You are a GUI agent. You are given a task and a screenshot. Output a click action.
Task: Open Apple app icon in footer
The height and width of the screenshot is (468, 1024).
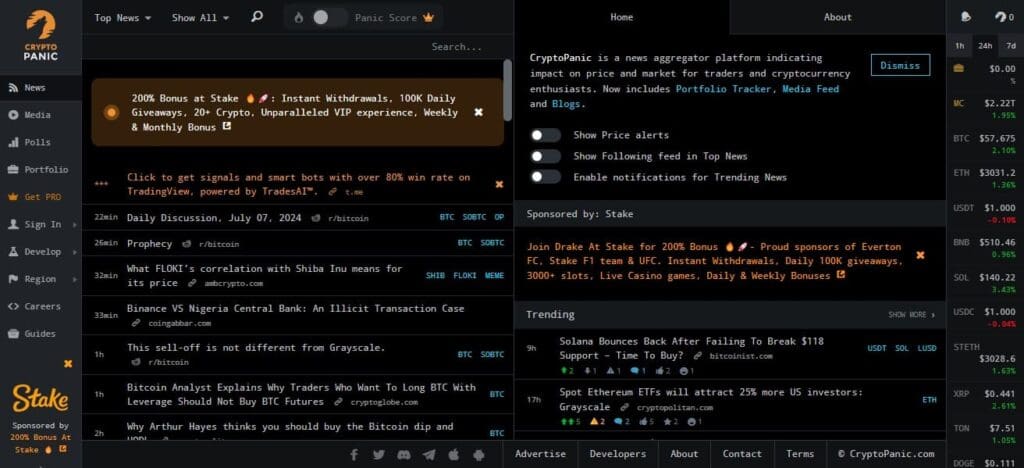(454, 454)
